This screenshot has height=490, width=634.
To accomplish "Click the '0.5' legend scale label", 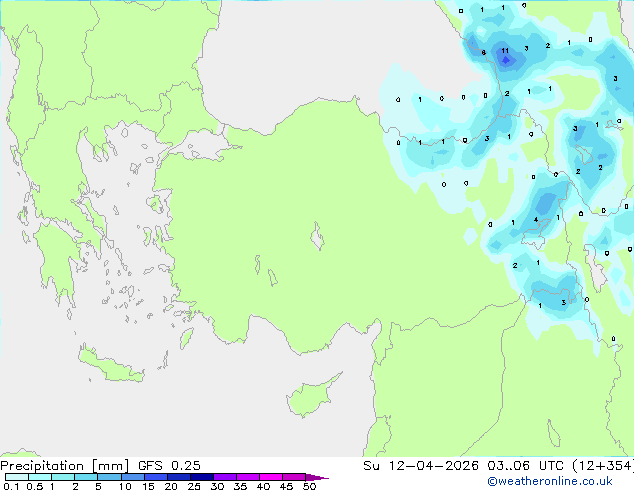I will (x=35, y=486).
